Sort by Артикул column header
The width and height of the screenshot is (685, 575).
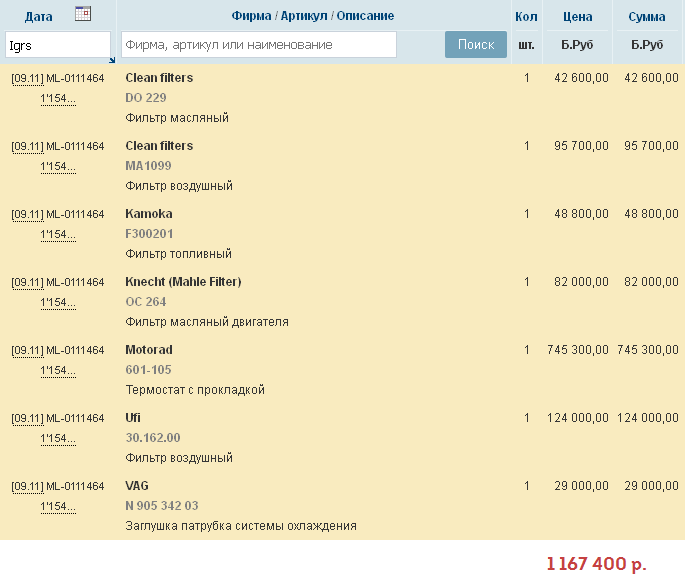pyautogui.click(x=304, y=16)
